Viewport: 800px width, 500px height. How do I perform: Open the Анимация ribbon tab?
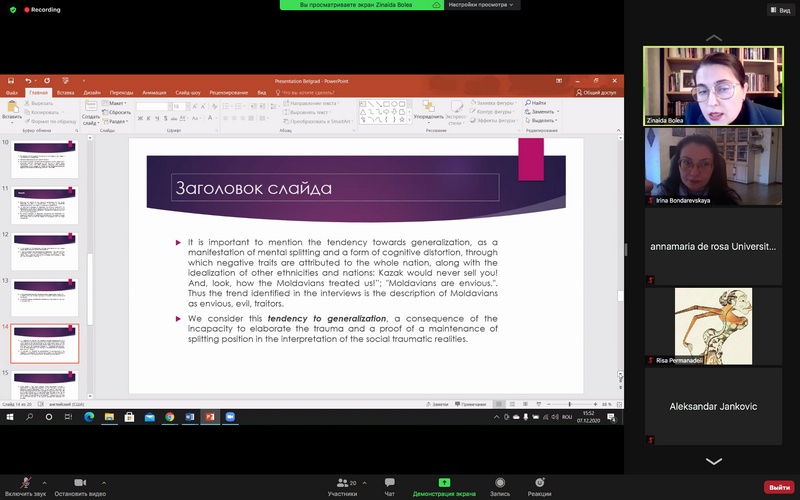pos(154,92)
